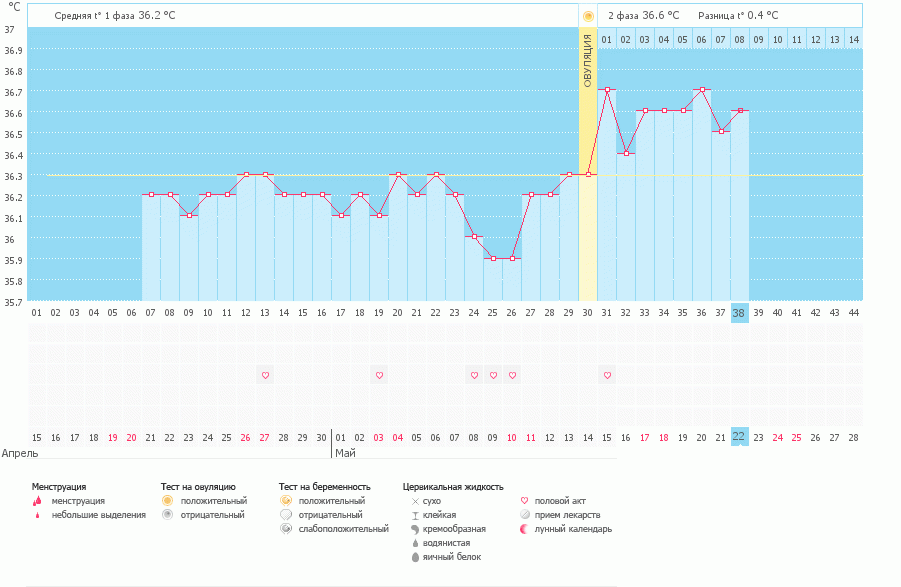Select the negative ovulation test icon
The height and width of the screenshot is (587, 901).
tap(167, 515)
